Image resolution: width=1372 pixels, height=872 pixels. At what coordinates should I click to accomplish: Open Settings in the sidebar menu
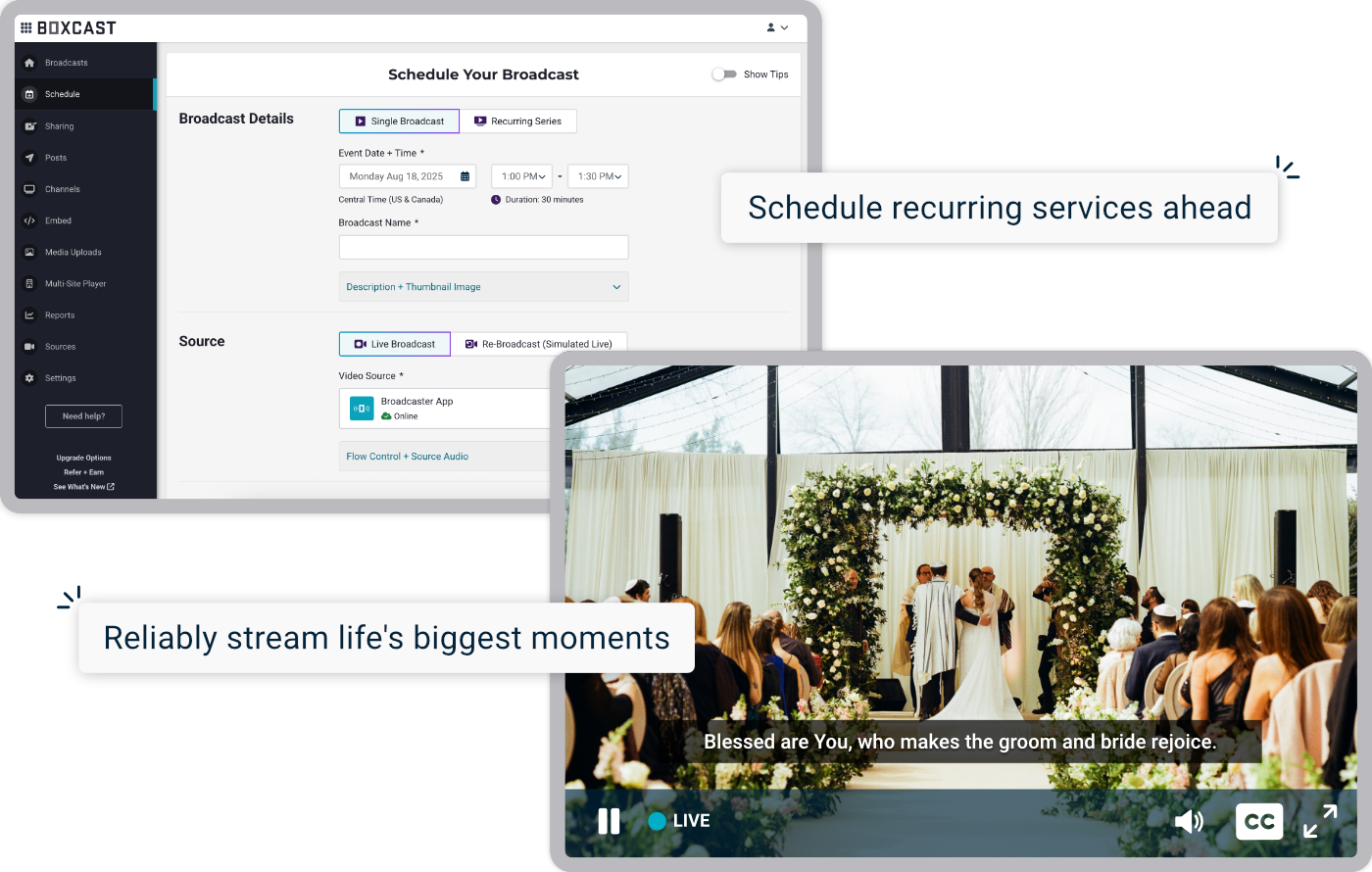point(85,378)
